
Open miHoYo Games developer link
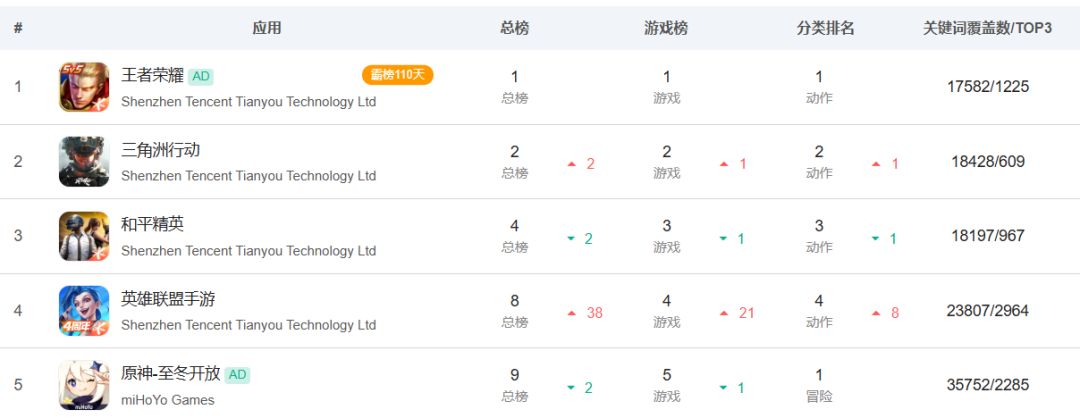tap(167, 400)
